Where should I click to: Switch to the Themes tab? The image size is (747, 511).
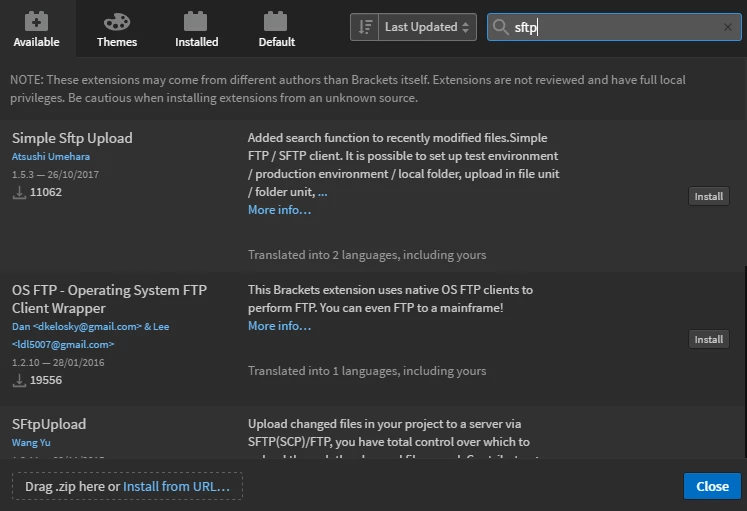[117, 30]
